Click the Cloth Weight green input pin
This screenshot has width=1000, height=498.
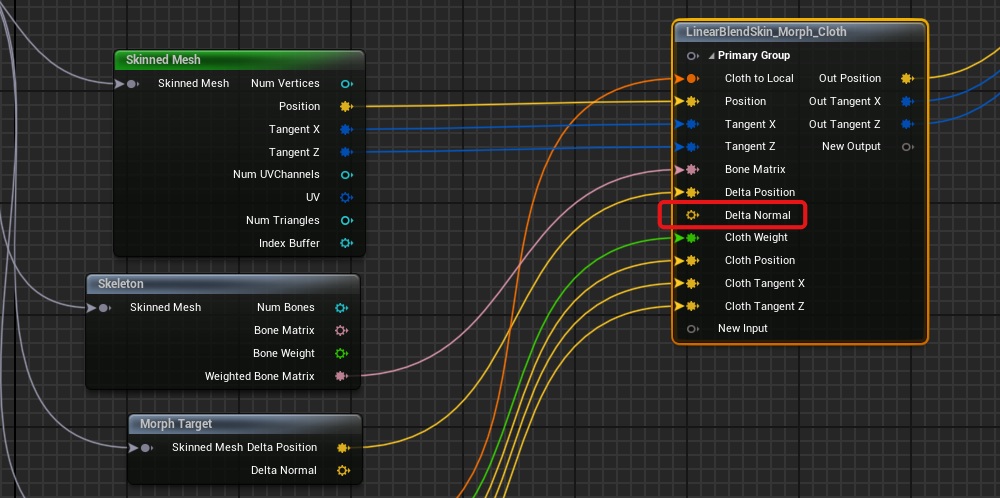691,238
